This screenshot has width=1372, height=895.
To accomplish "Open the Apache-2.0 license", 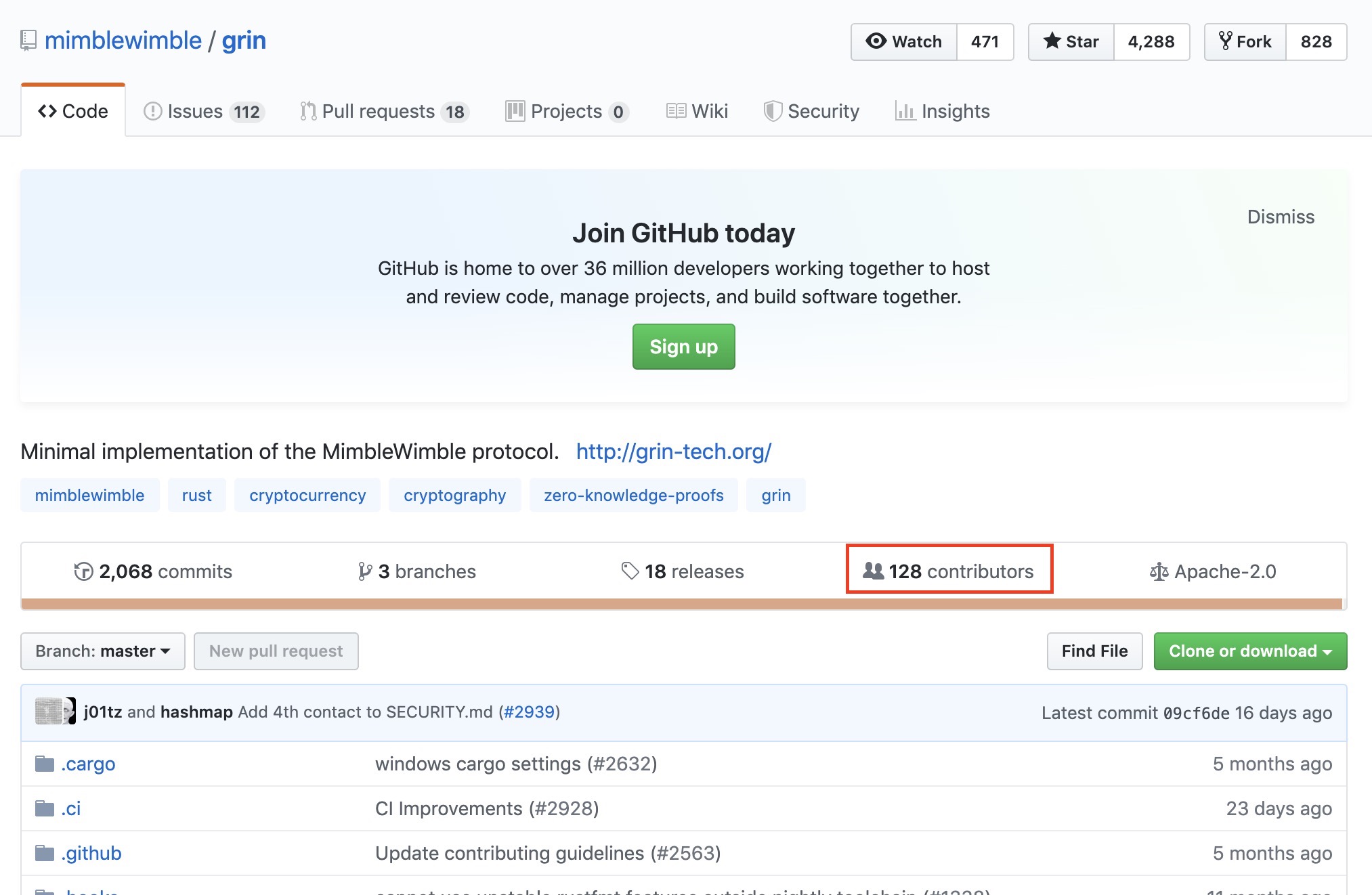I will (1213, 571).
